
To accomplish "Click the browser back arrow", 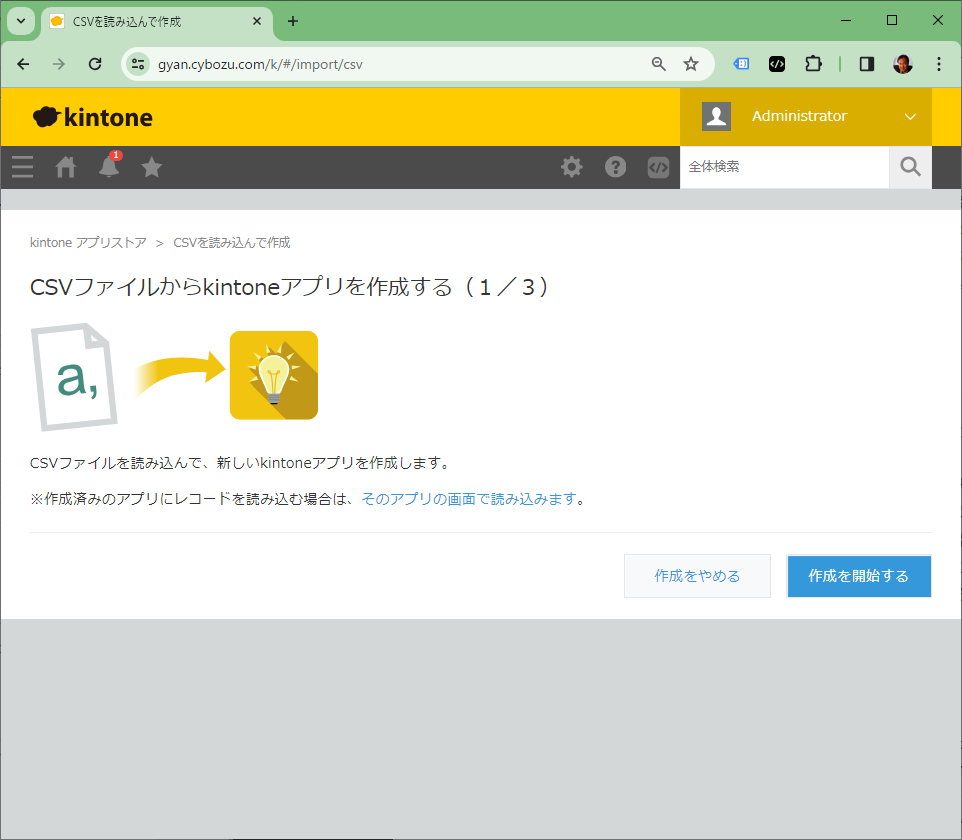I will point(23,64).
